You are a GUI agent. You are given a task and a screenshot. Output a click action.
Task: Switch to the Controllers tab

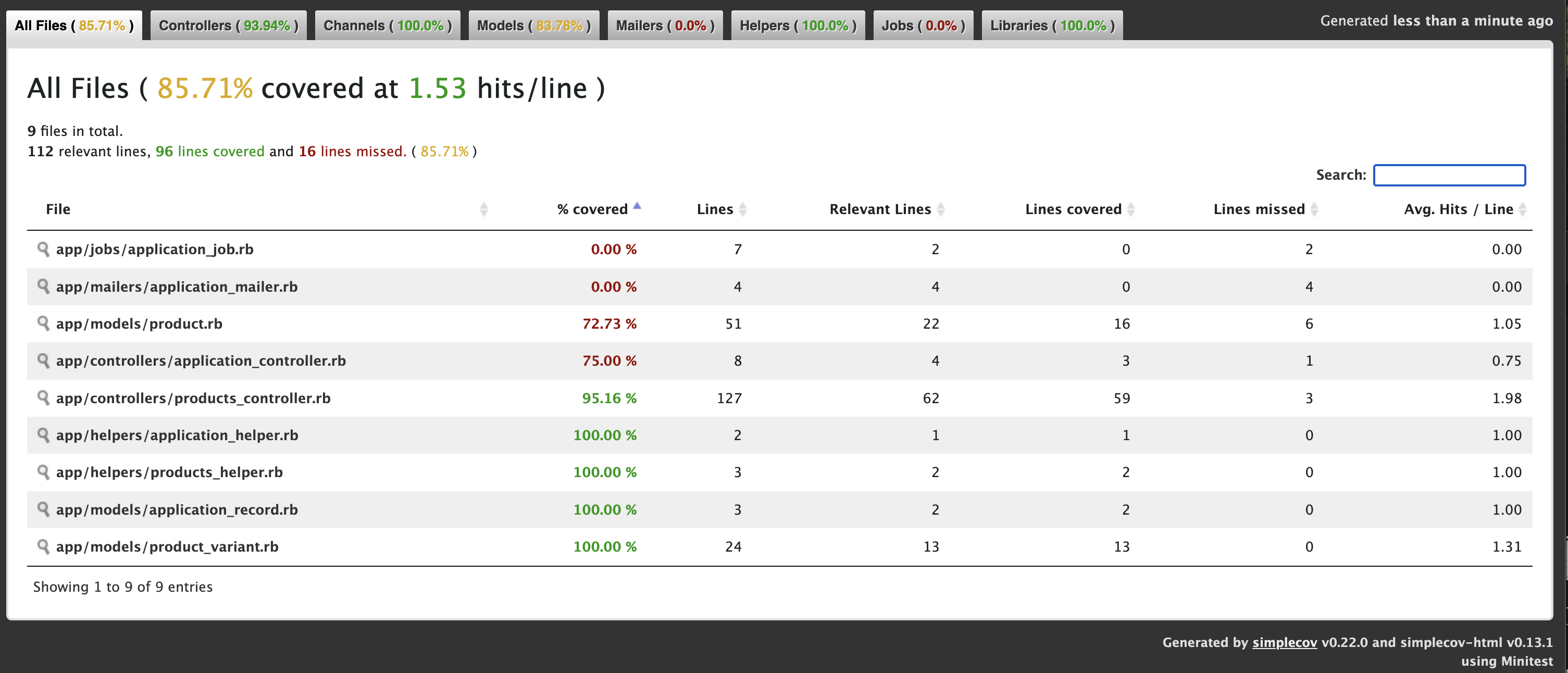228,26
